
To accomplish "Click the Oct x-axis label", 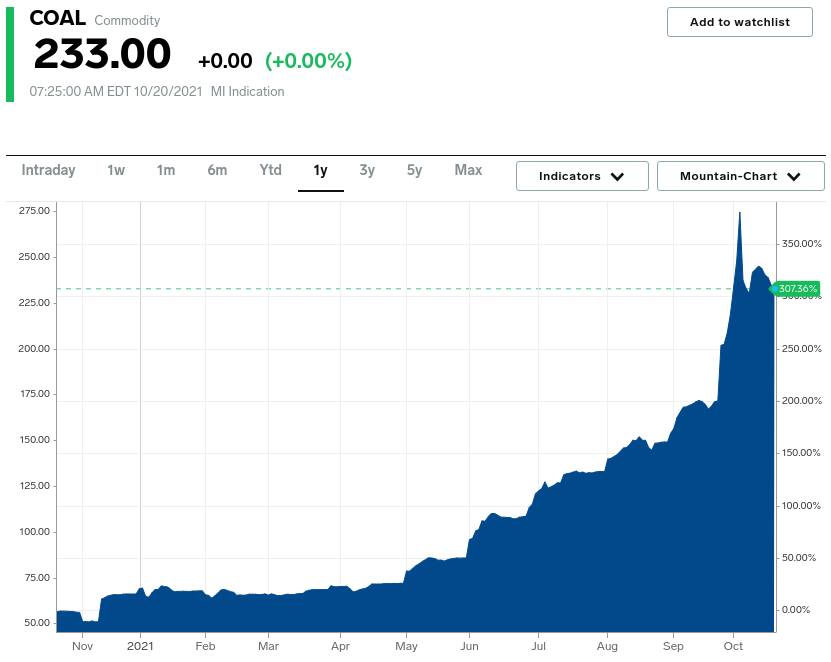I will click(733, 646).
